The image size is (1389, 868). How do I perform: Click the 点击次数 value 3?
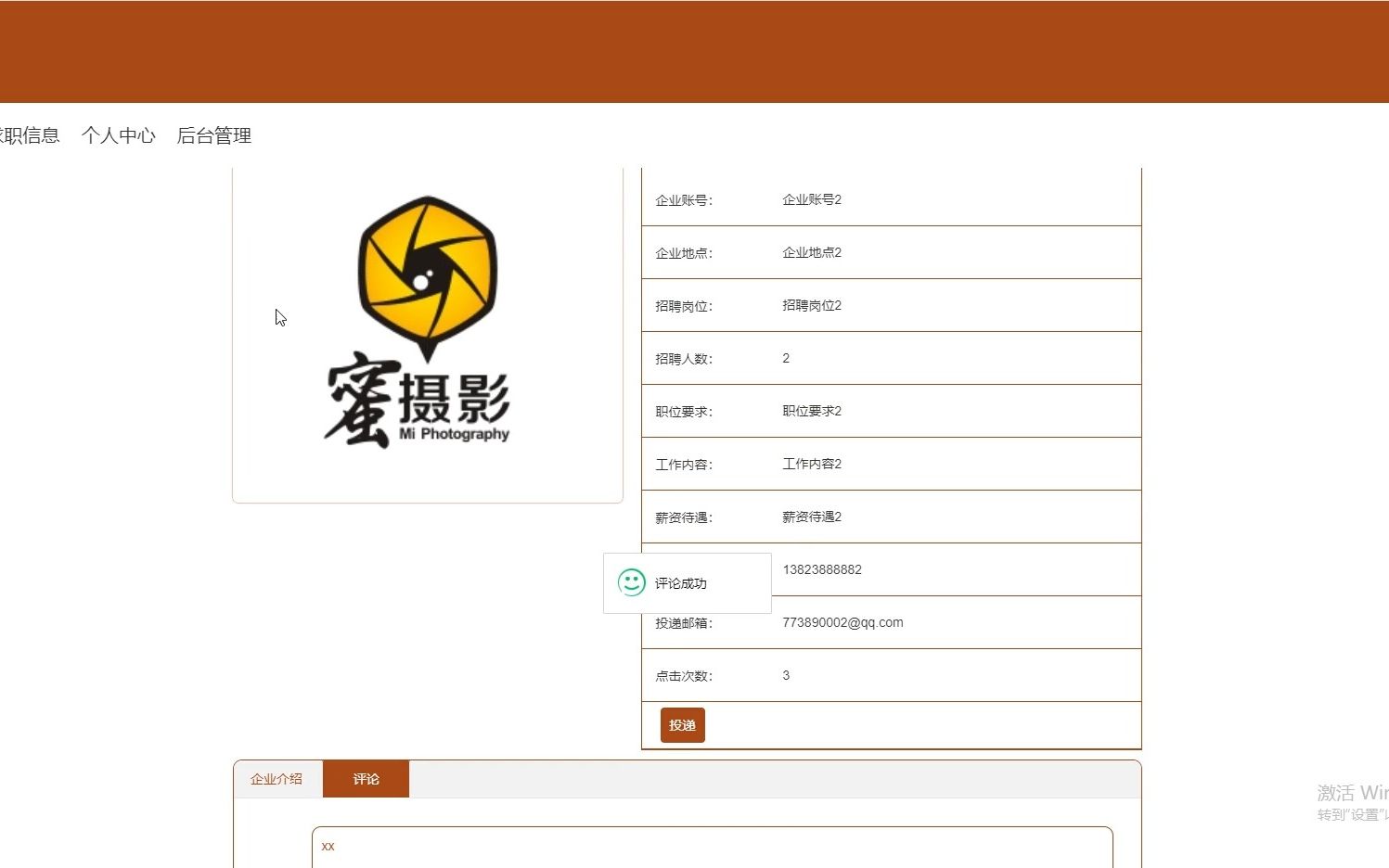786,675
